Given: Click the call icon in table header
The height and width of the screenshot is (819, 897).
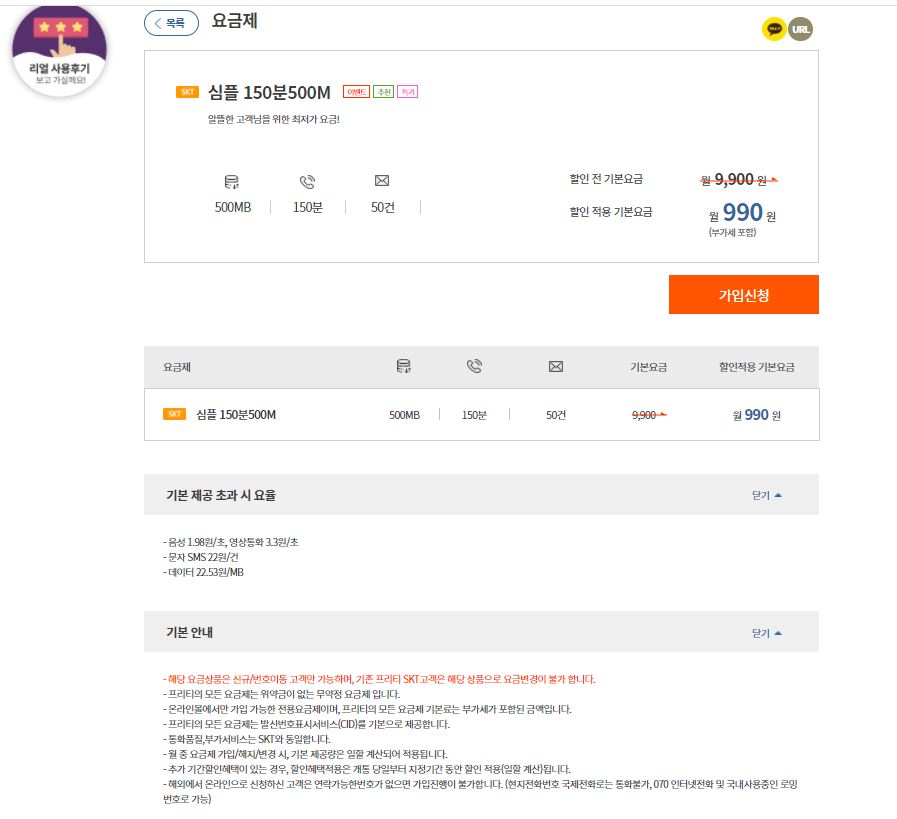Looking at the screenshot, I should (474, 366).
